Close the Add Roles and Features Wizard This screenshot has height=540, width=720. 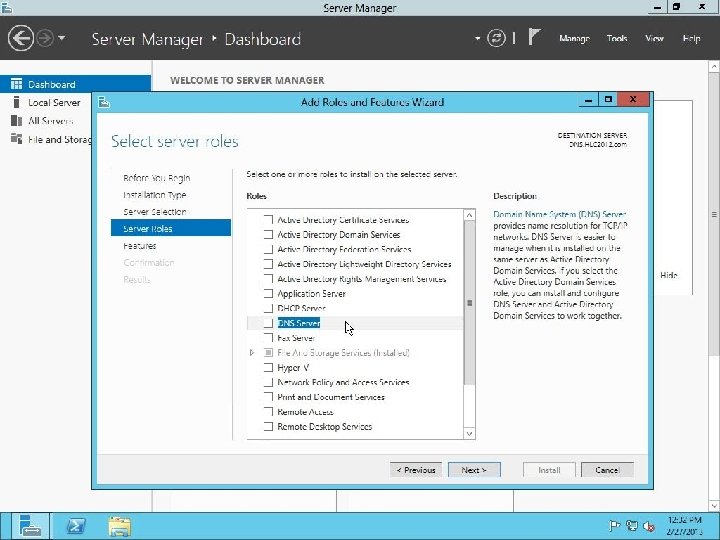coord(633,100)
